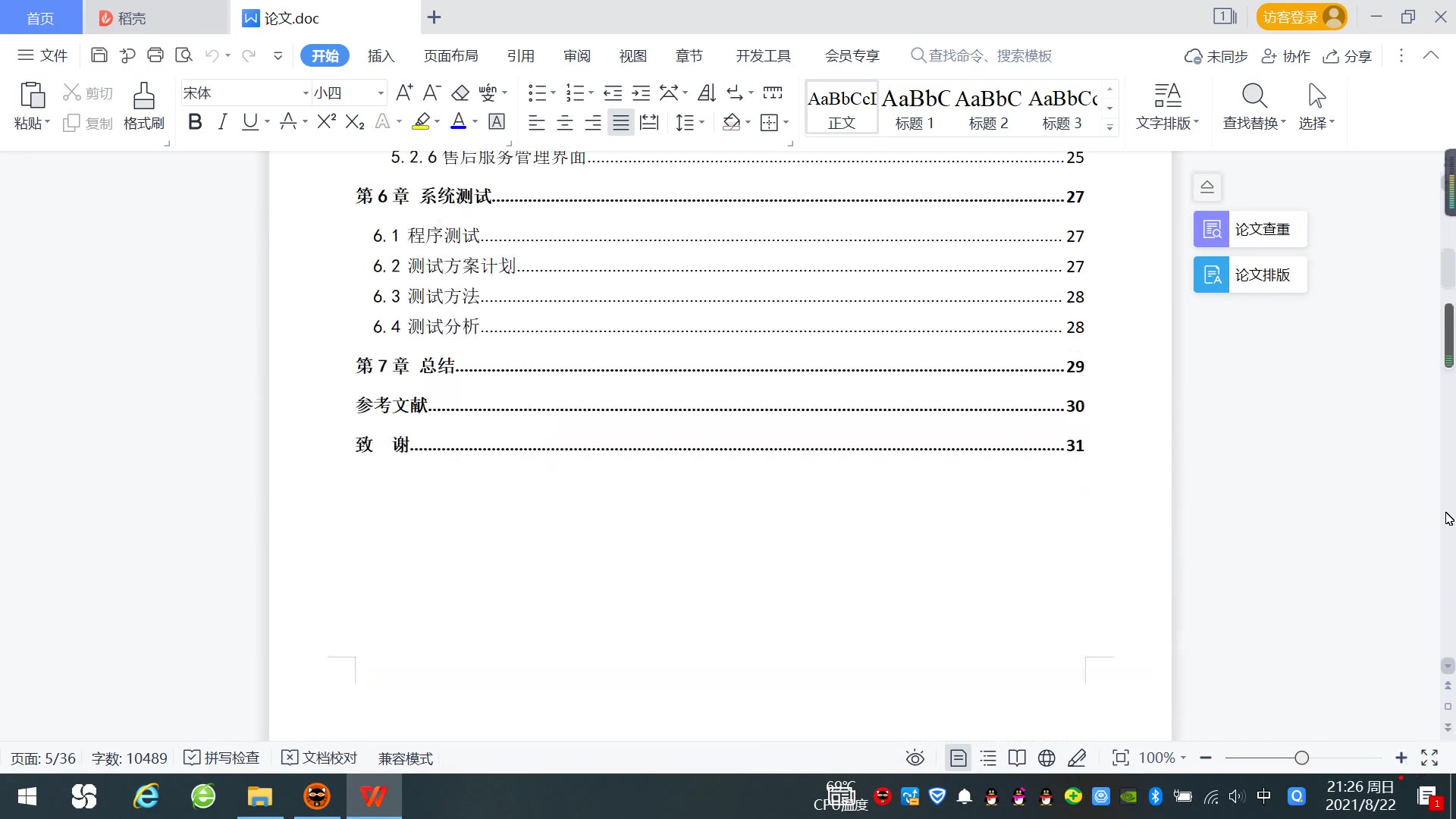
Task: Click the clear formatting eraser icon
Action: click(x=460, y=93)
